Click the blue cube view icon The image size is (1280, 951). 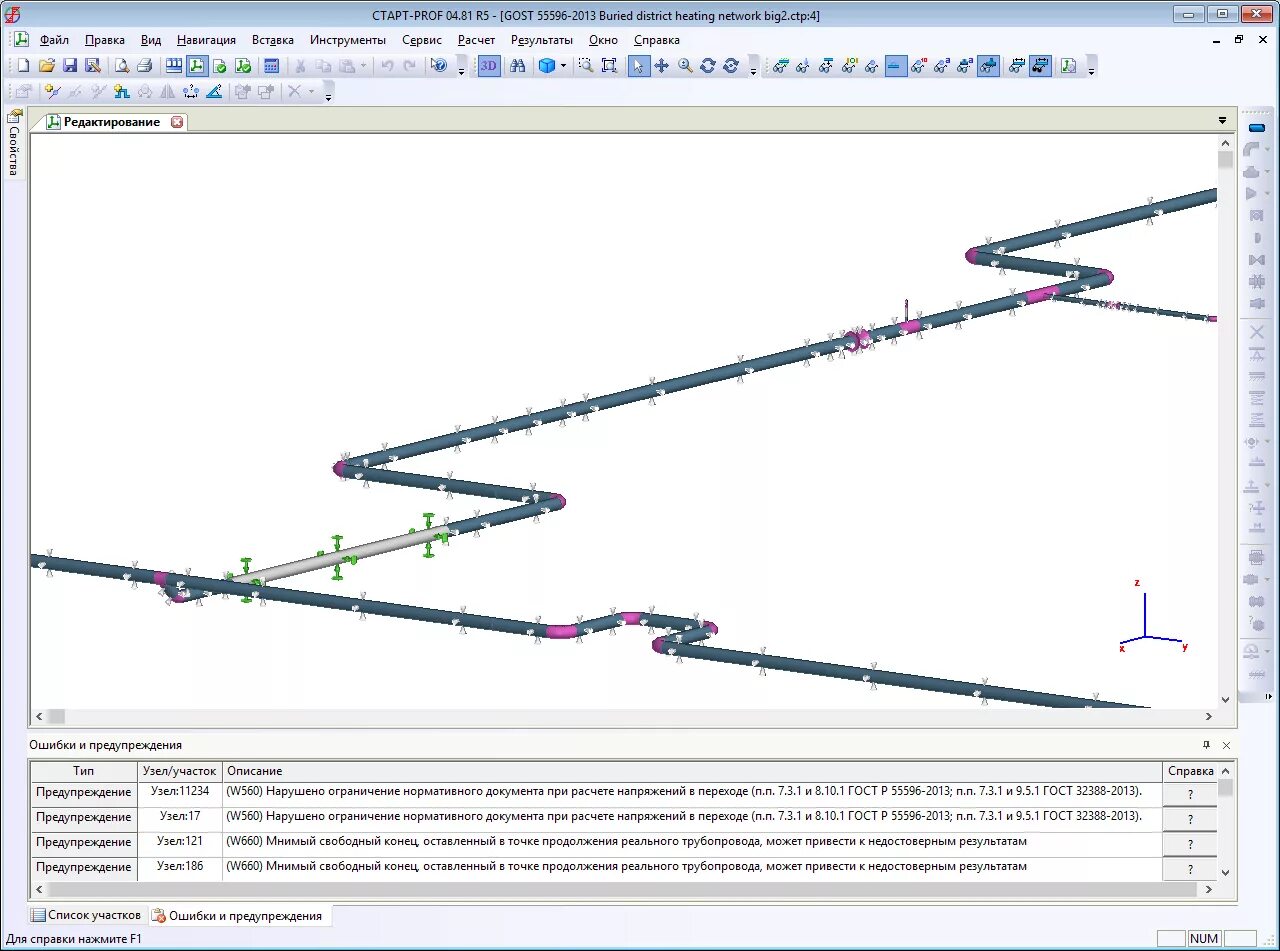pyautogui.click(x=547, y=66)
